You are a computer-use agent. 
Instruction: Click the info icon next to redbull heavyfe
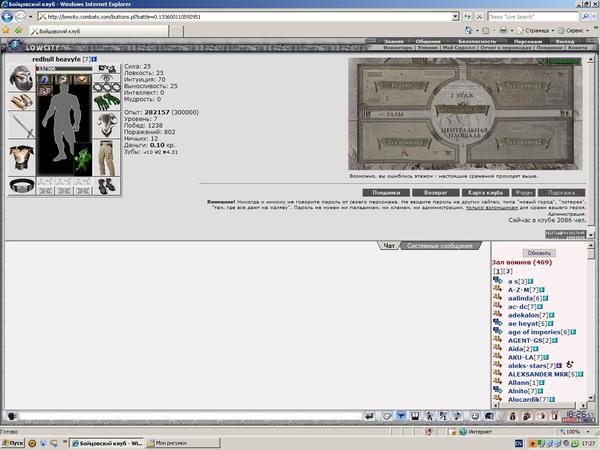tap(94, 59)
